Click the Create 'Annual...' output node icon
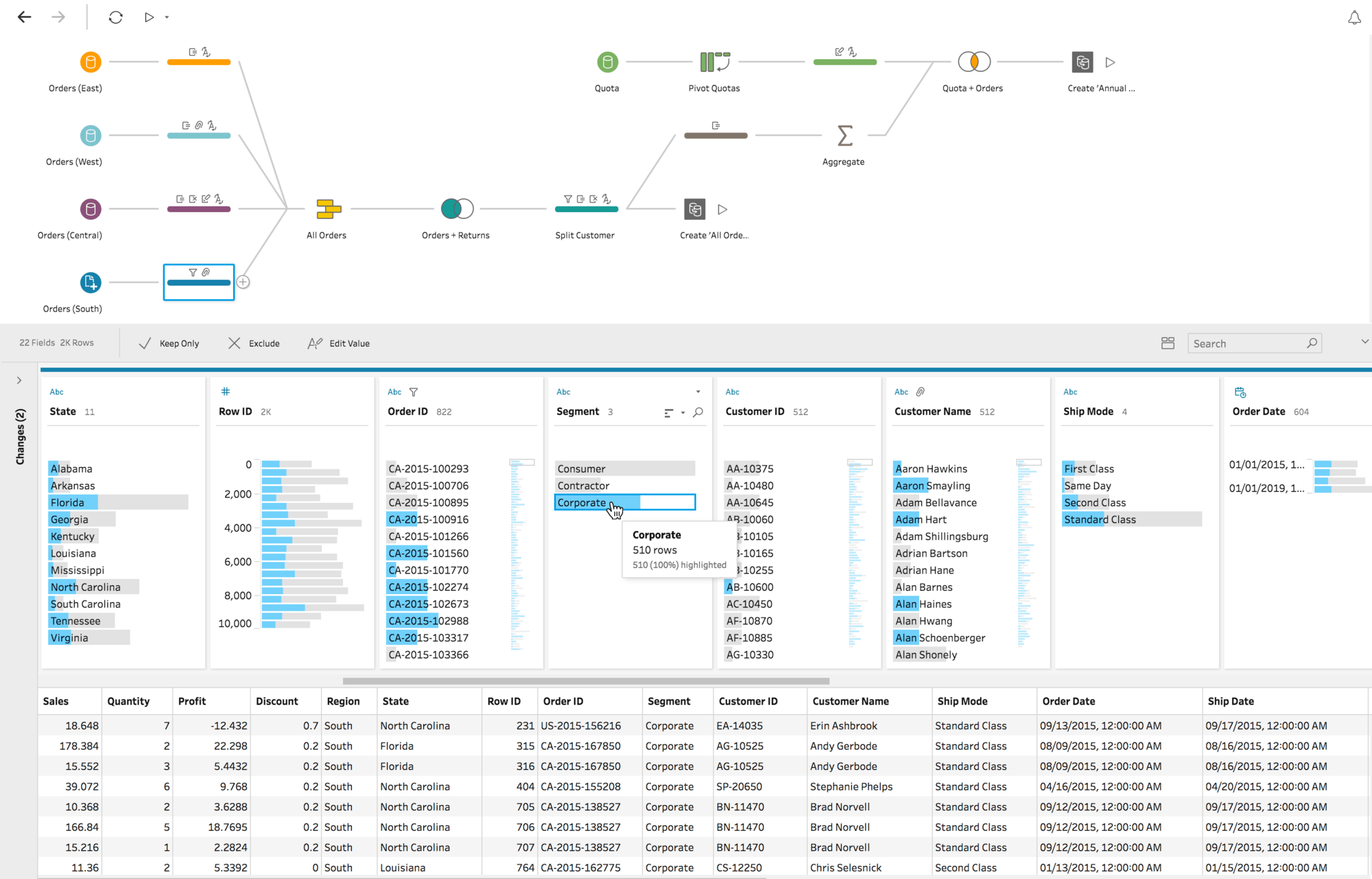 point(1083,61)
